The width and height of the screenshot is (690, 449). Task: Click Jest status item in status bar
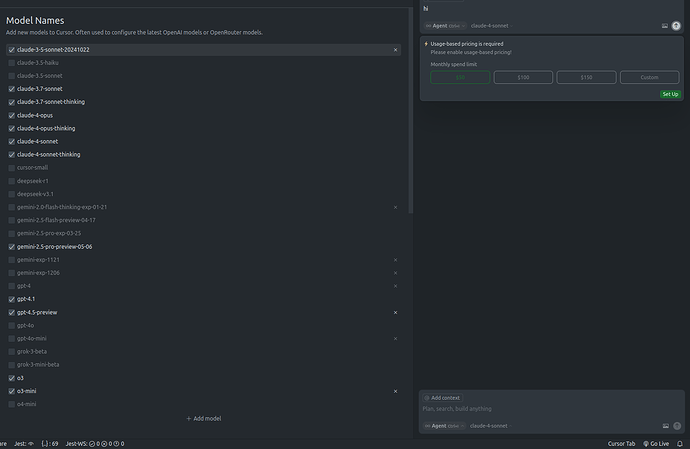tap(24, 444)
